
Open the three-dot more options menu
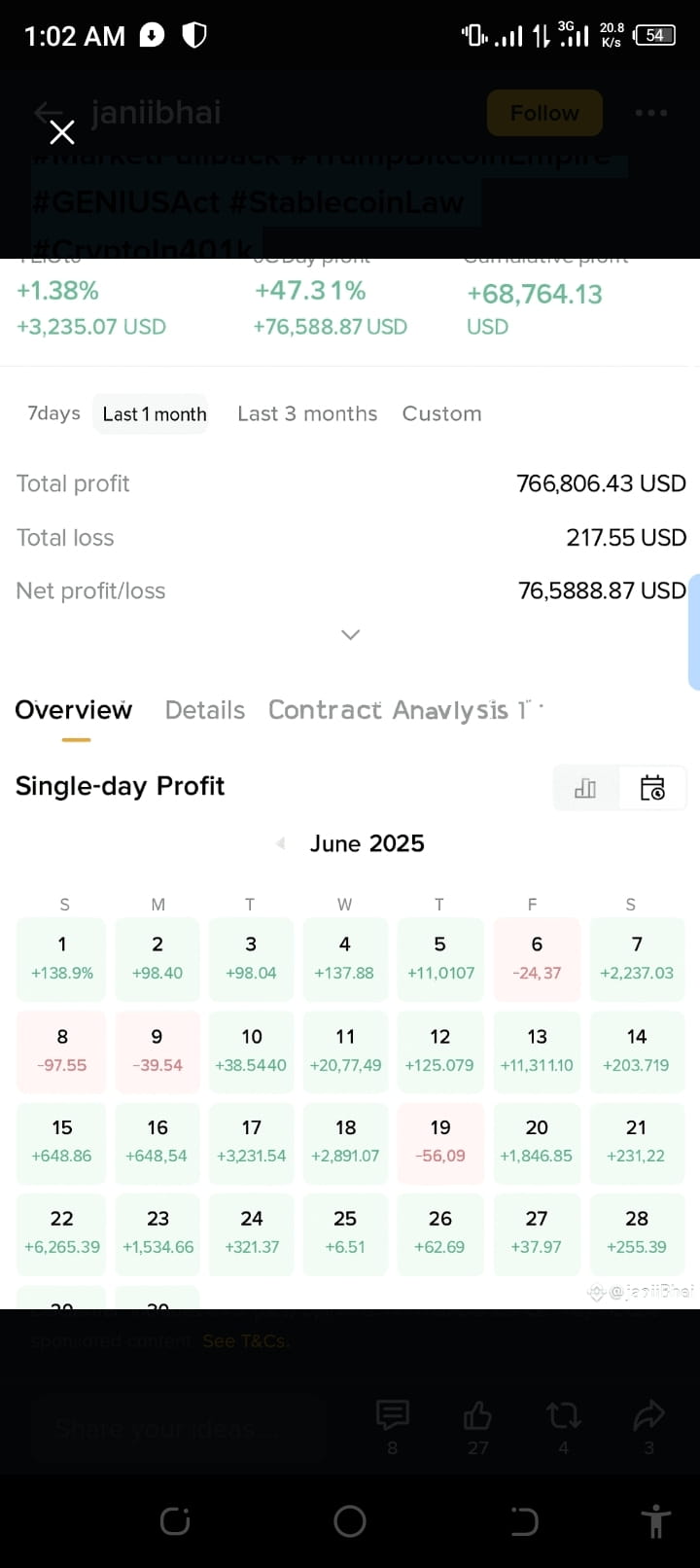(650, 113)
